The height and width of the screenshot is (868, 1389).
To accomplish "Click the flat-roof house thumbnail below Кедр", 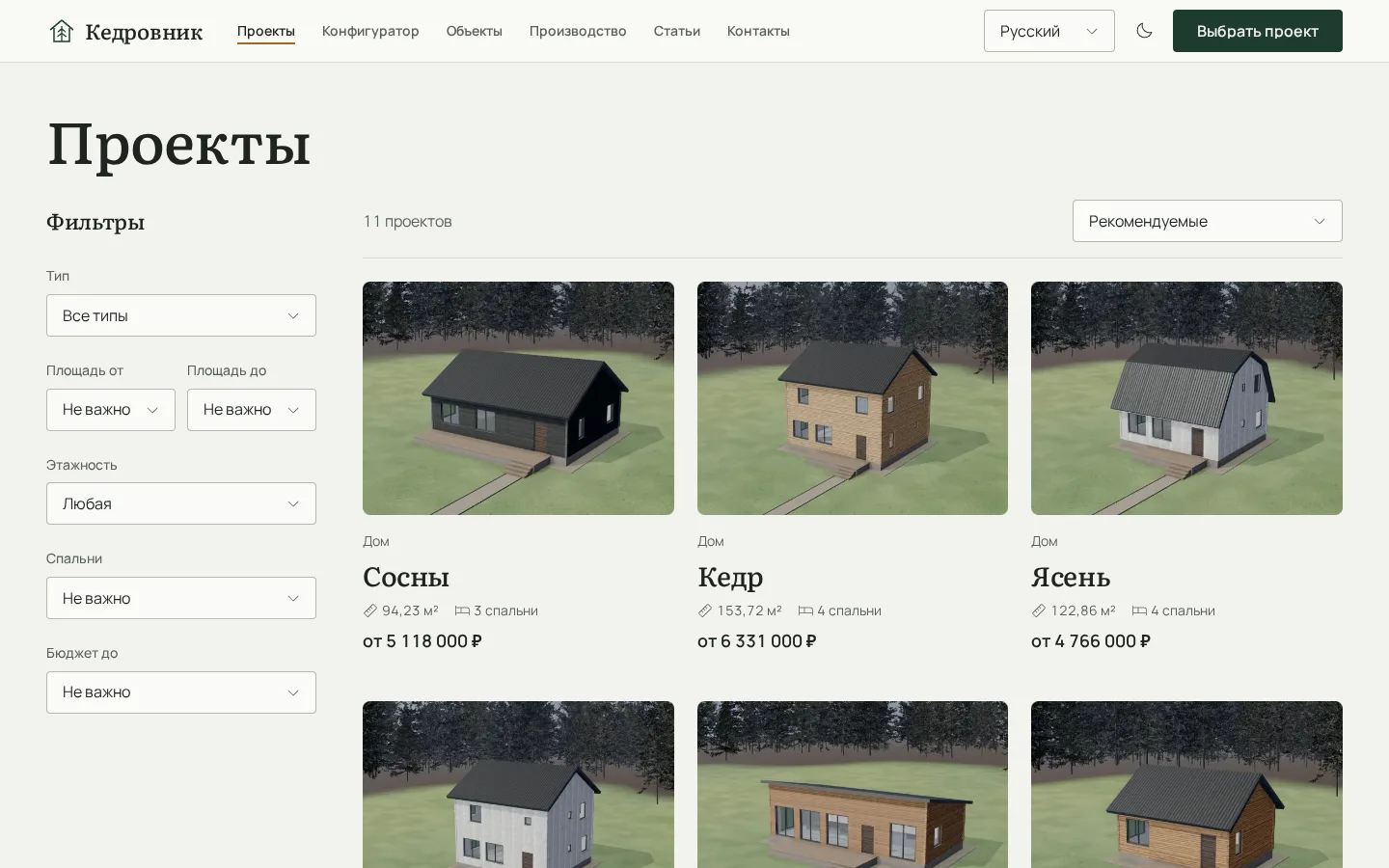I will pos(853,785).
